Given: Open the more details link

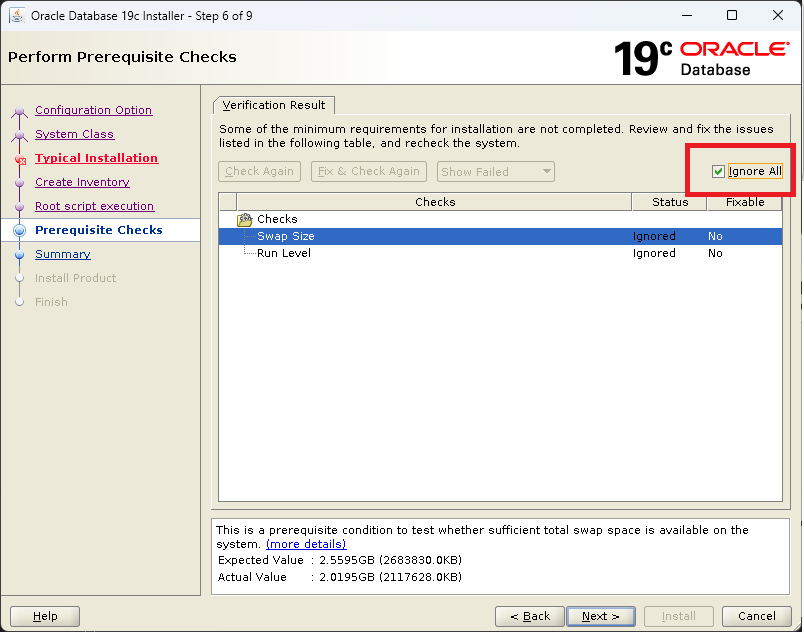Looking at the screenshot, I should (306, 544).
